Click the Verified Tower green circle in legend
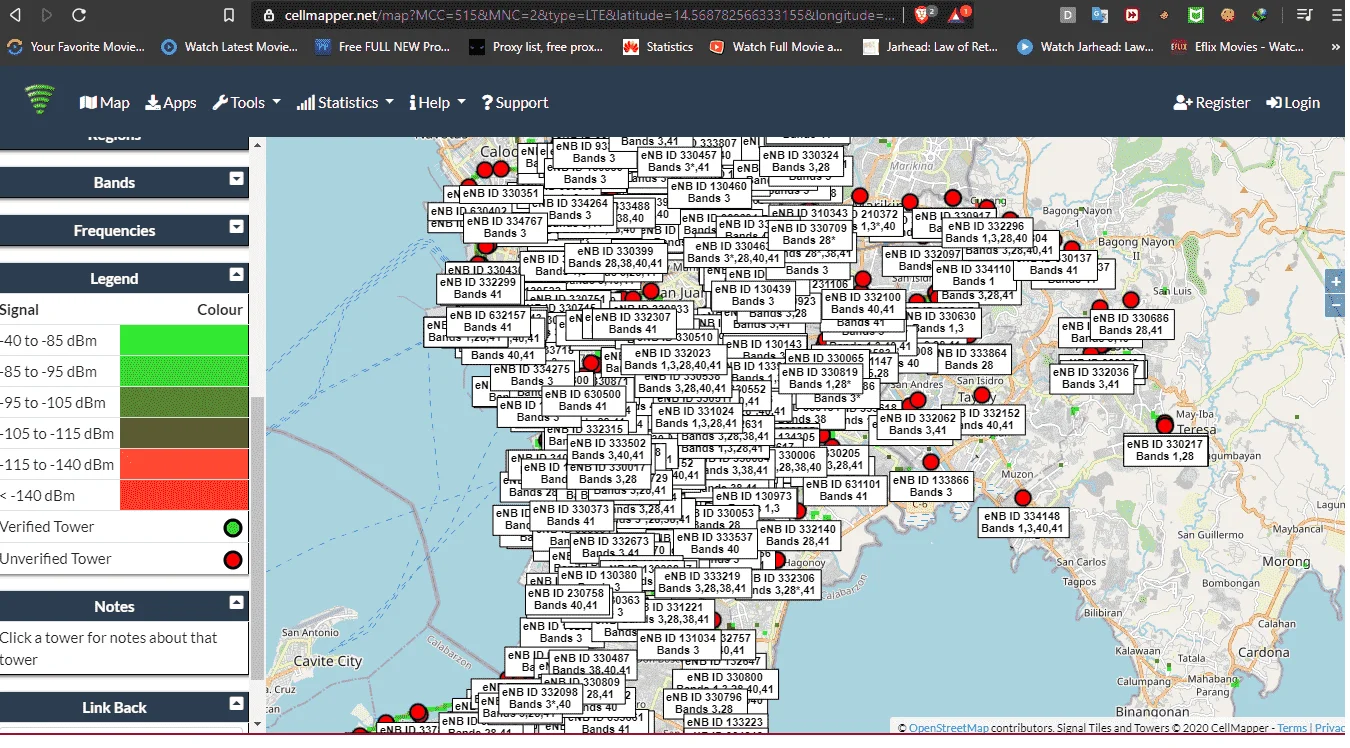The image size is (1350, 748). pyautogui.click(x=233, y=528)
